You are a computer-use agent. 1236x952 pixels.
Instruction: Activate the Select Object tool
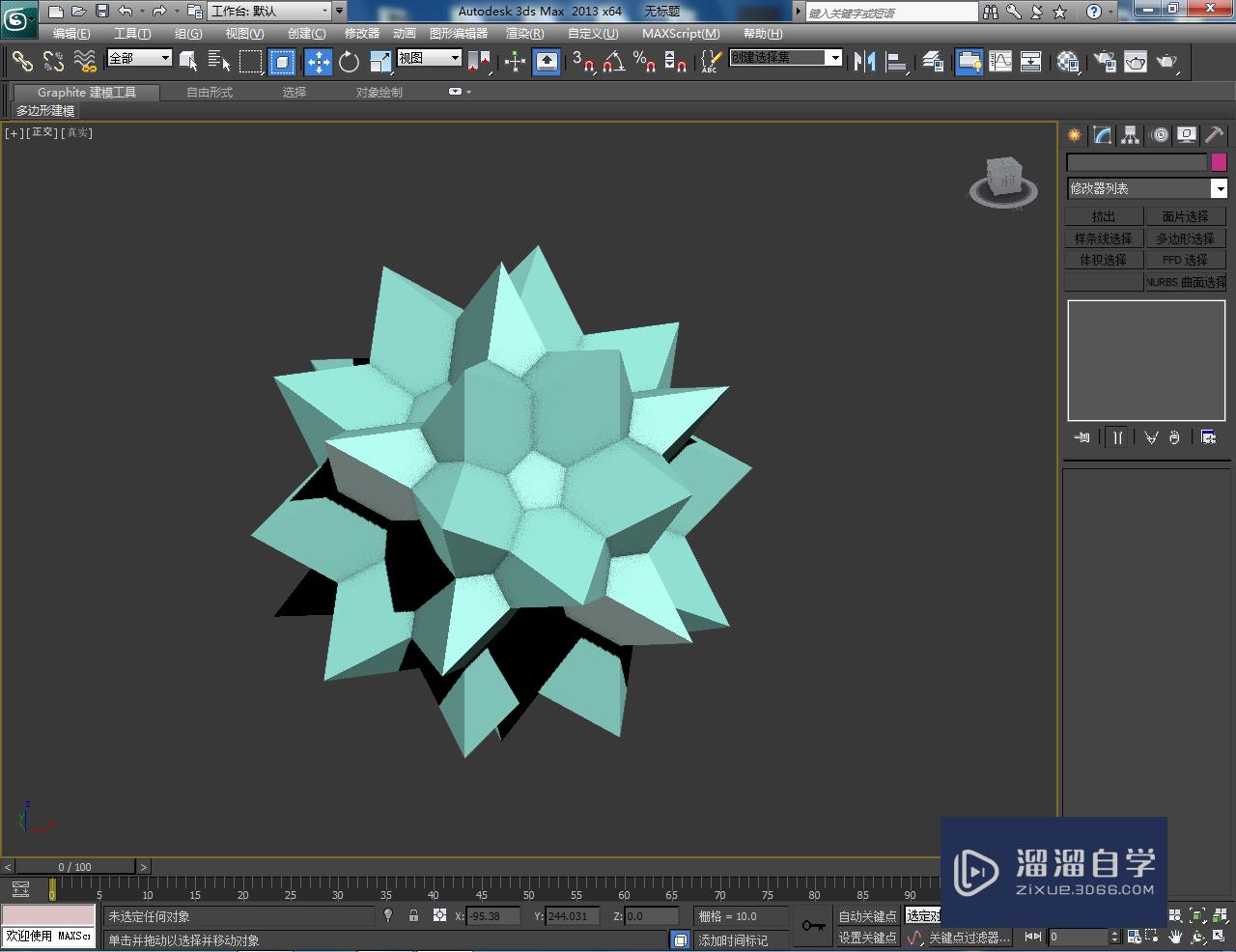pos(188,62)
